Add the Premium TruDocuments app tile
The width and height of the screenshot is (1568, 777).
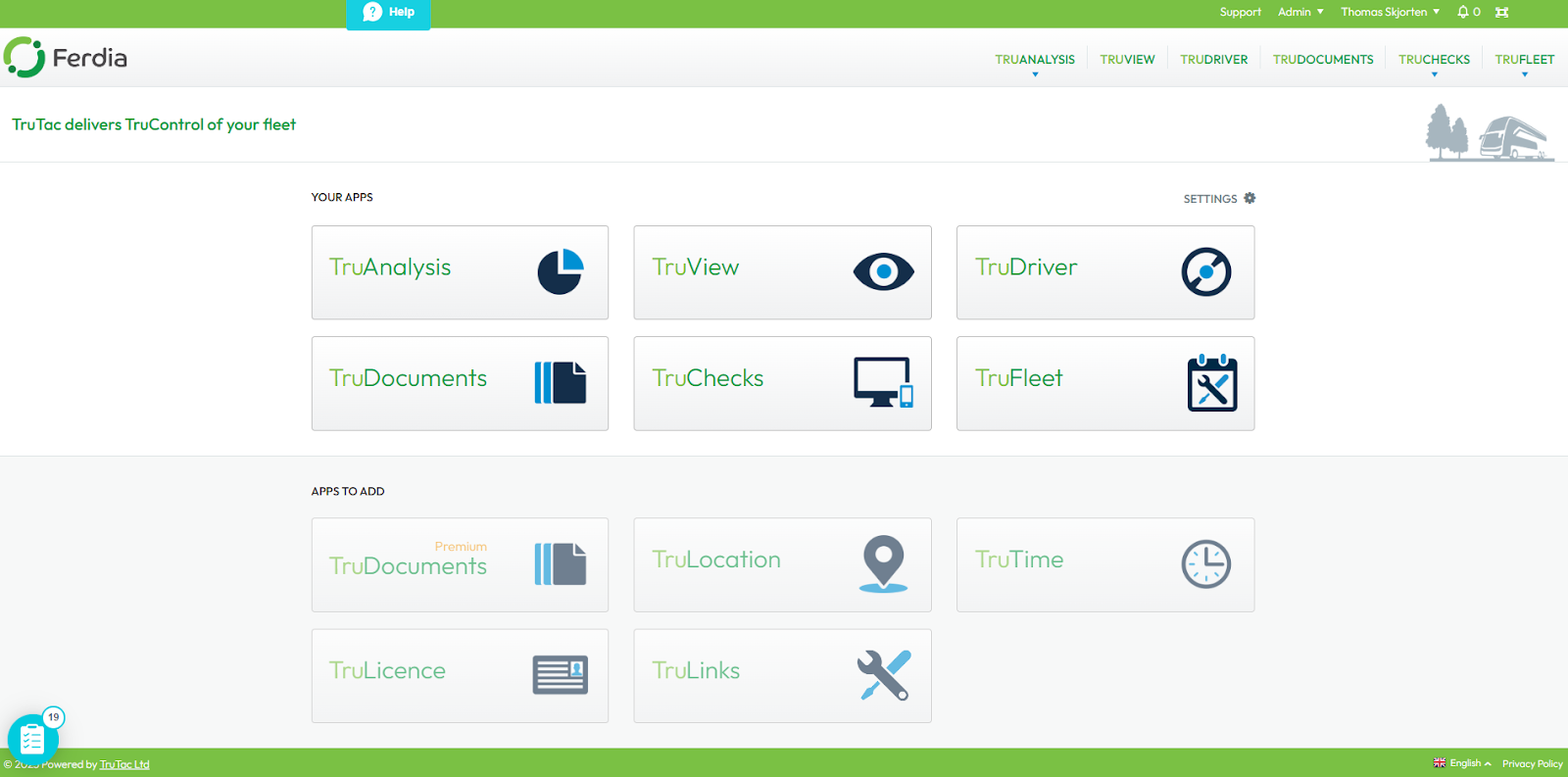pos(460,564)
